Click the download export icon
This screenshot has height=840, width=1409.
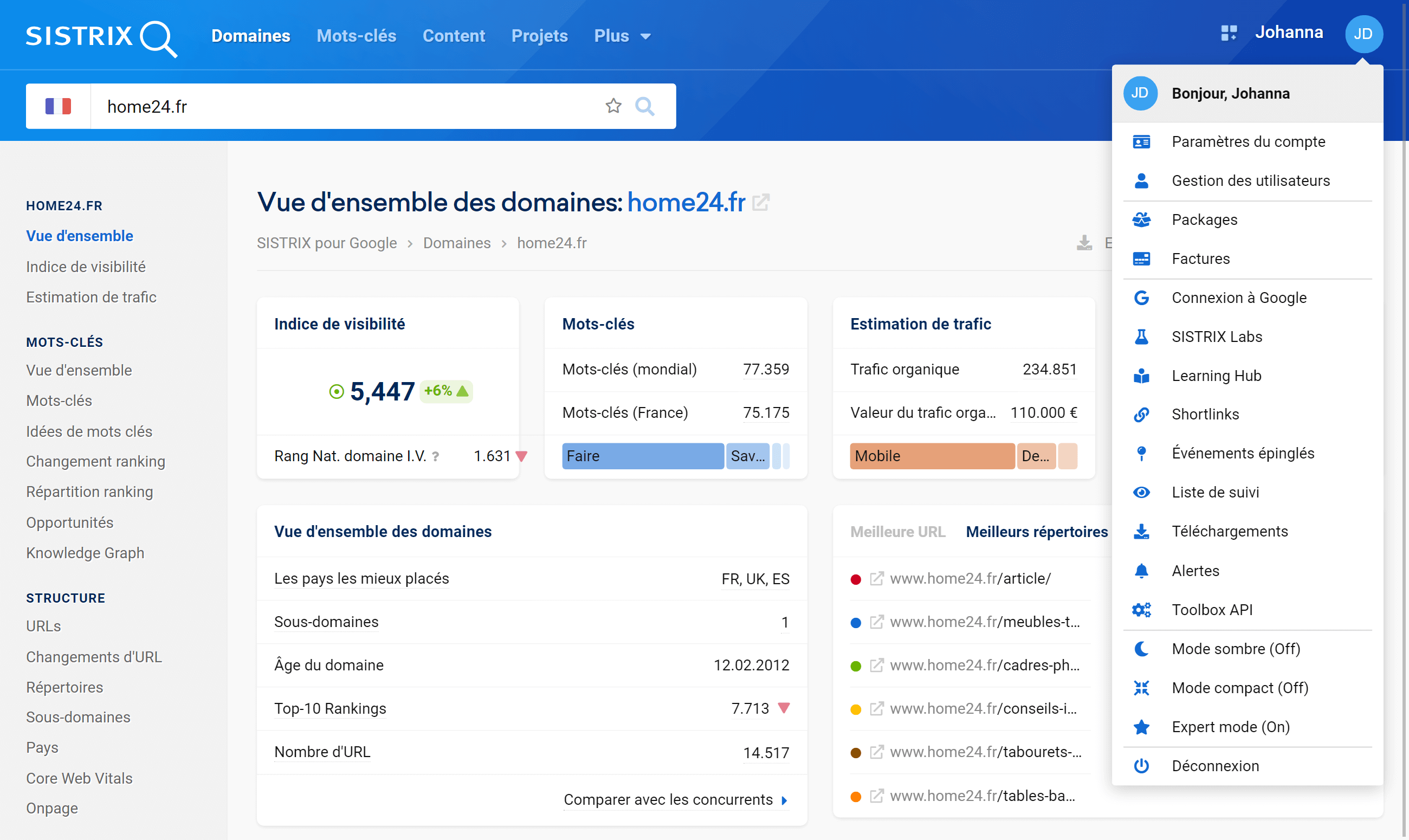point(1084,243)
